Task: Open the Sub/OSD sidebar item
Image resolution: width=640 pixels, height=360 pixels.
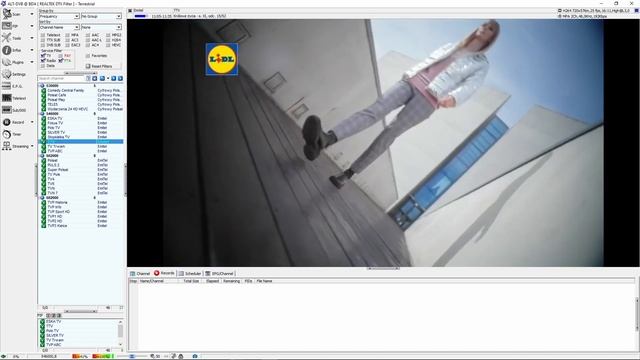Action: pos(13,110)
